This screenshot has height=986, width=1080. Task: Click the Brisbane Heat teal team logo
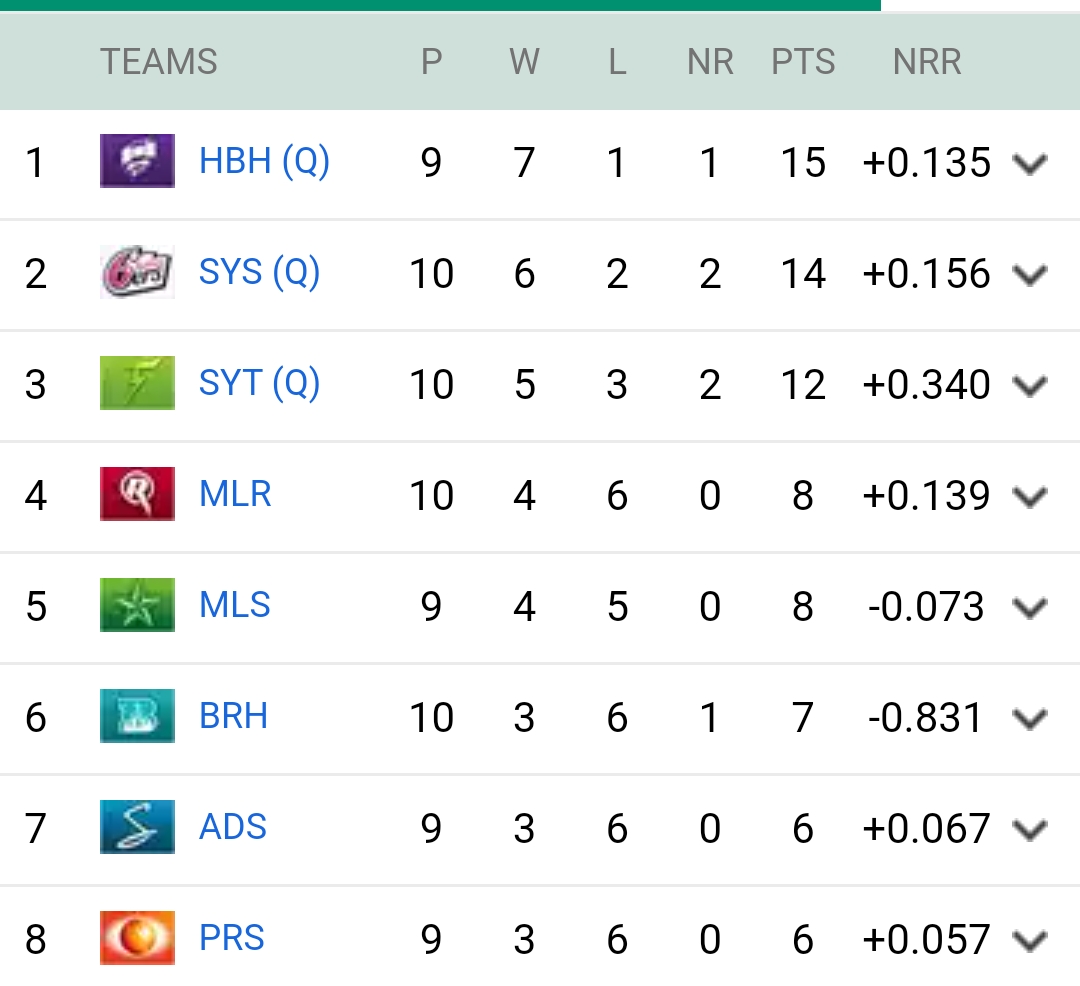click(x=137, y=716)
